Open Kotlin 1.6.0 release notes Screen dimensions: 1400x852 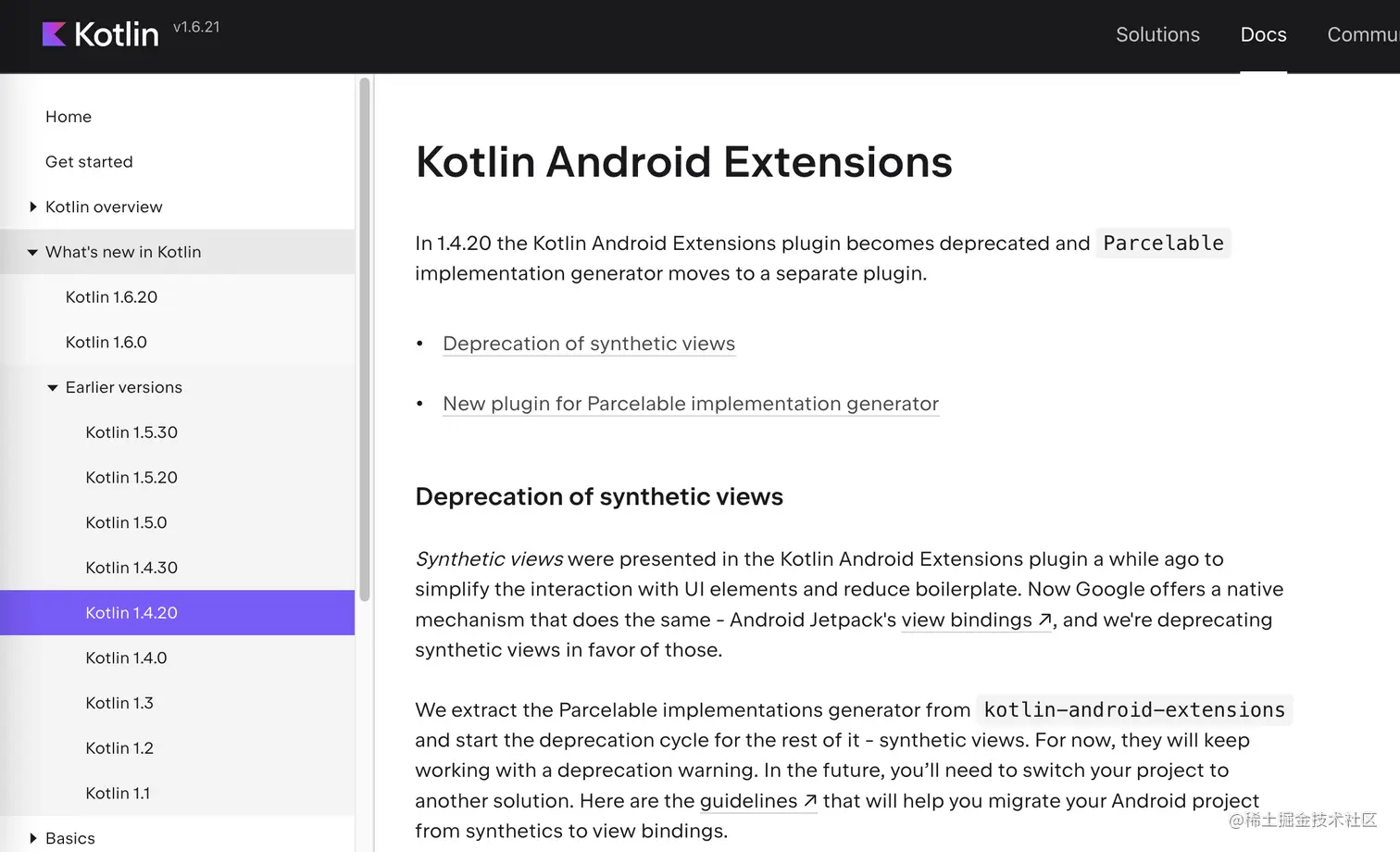pyautogui.click(x=106, y=343)
